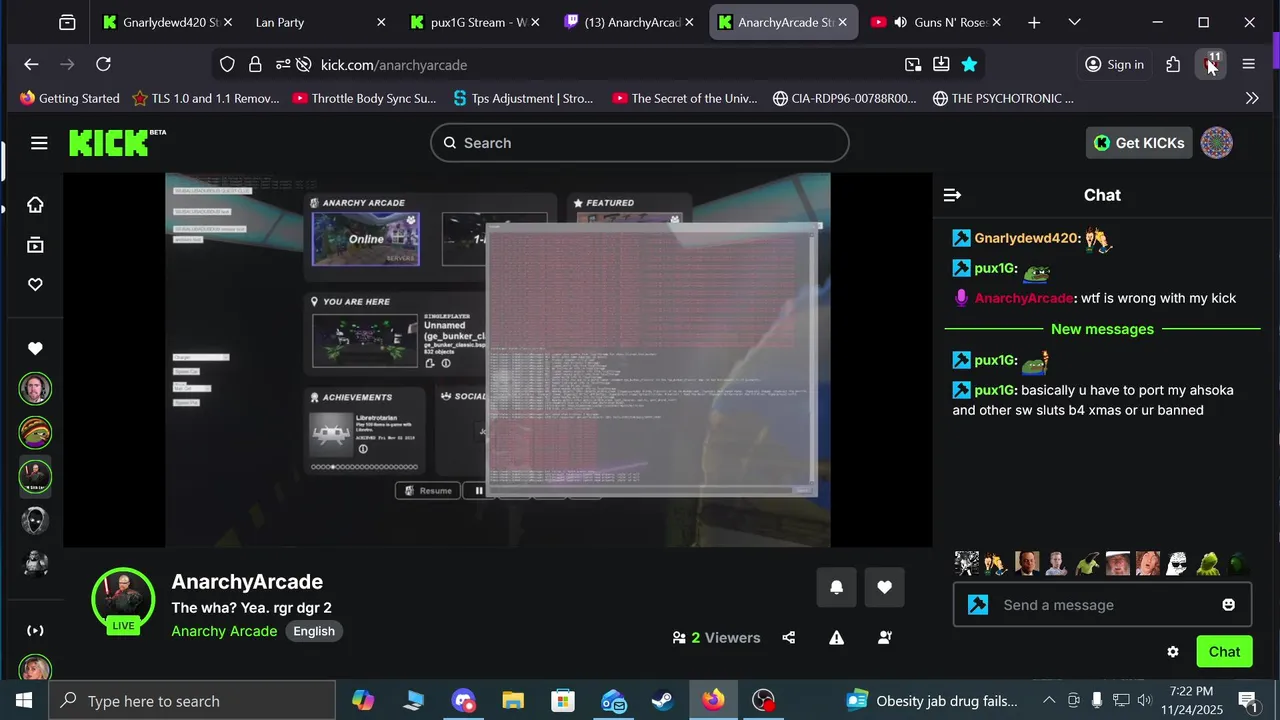Focus the Kick search box
The image size is (1280, 720).
[640, 143]
